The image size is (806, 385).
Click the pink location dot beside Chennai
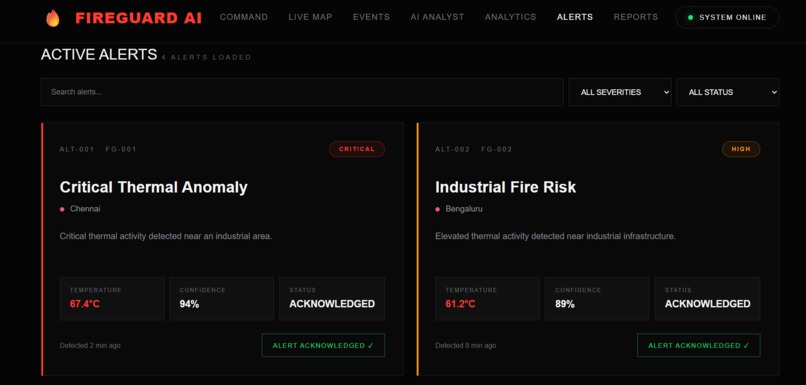(62, 209)
